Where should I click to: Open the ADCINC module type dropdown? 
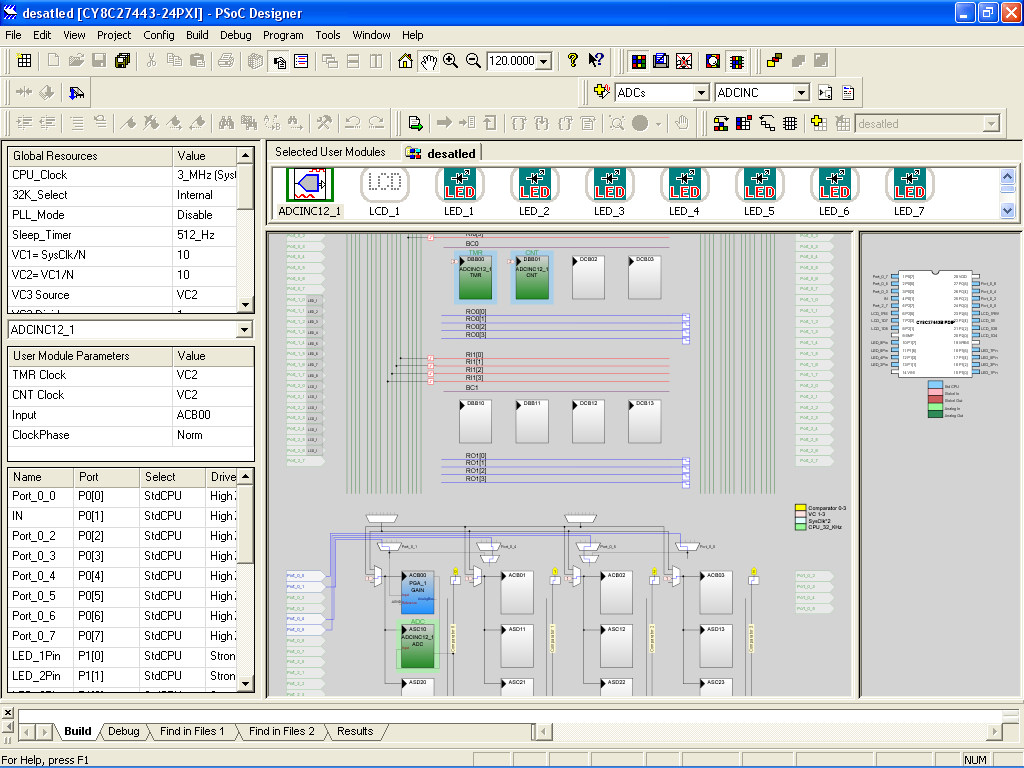click(801, 93)
